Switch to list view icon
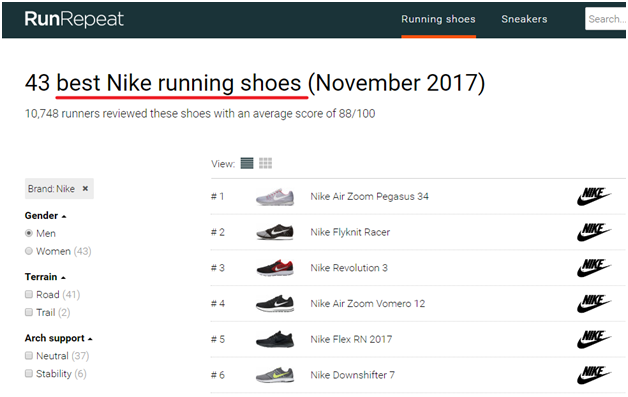The image size is (628, 397). [x=247, y=163]
